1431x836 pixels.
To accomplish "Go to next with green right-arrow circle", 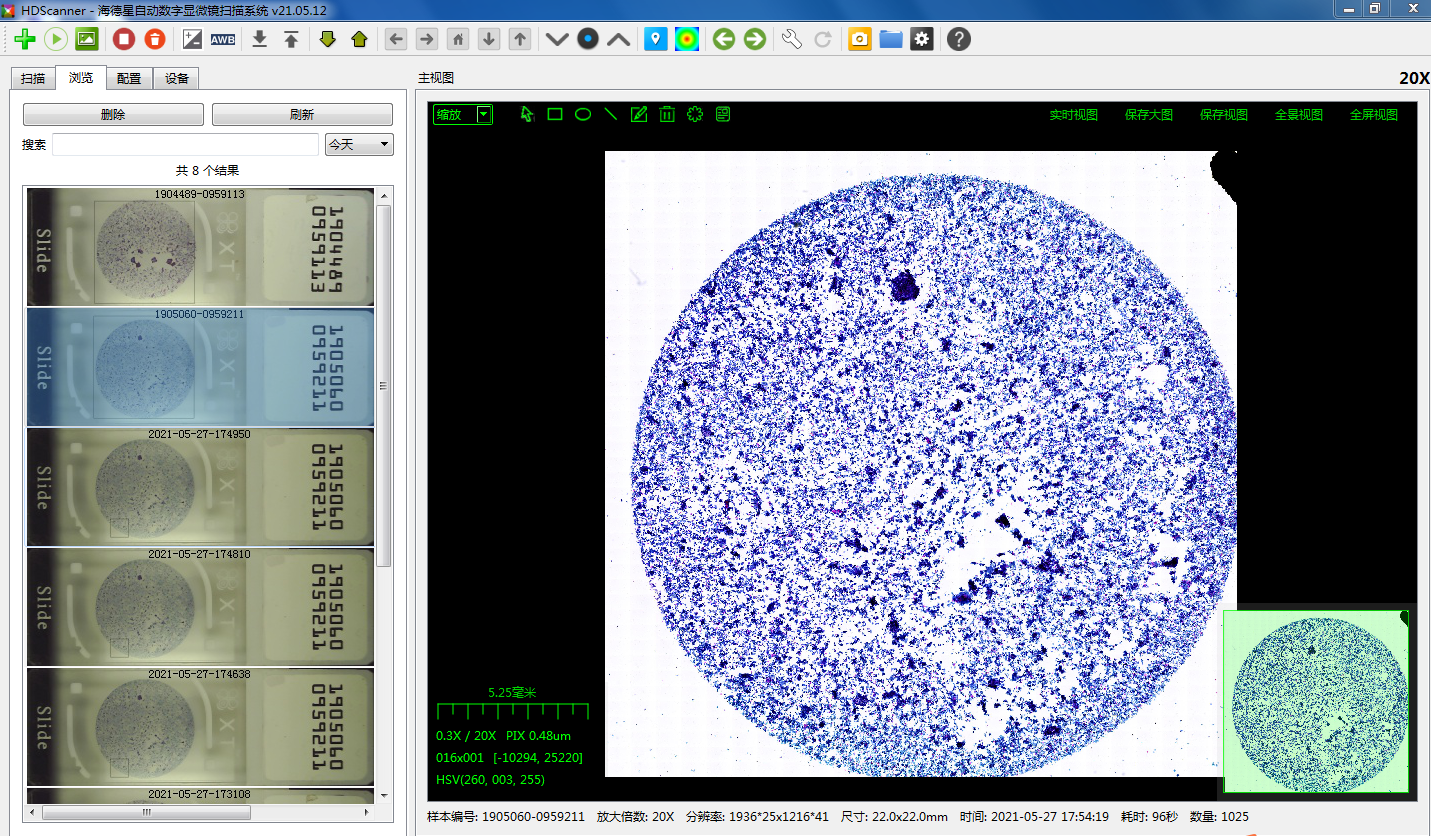I will pos(755,39).
